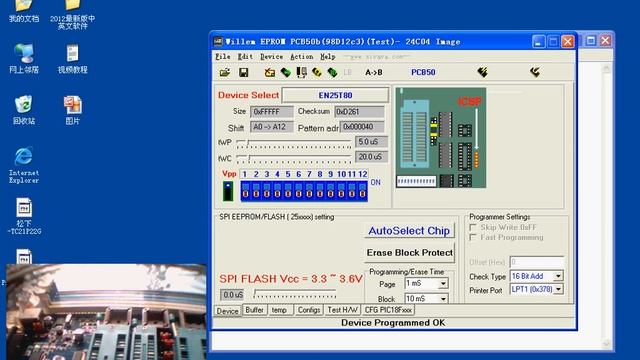Toggle DIP switch 1

(245, 191)
